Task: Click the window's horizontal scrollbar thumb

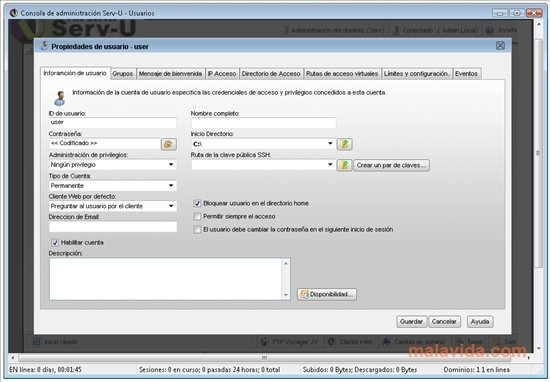Action: click(x=264, y=357)
